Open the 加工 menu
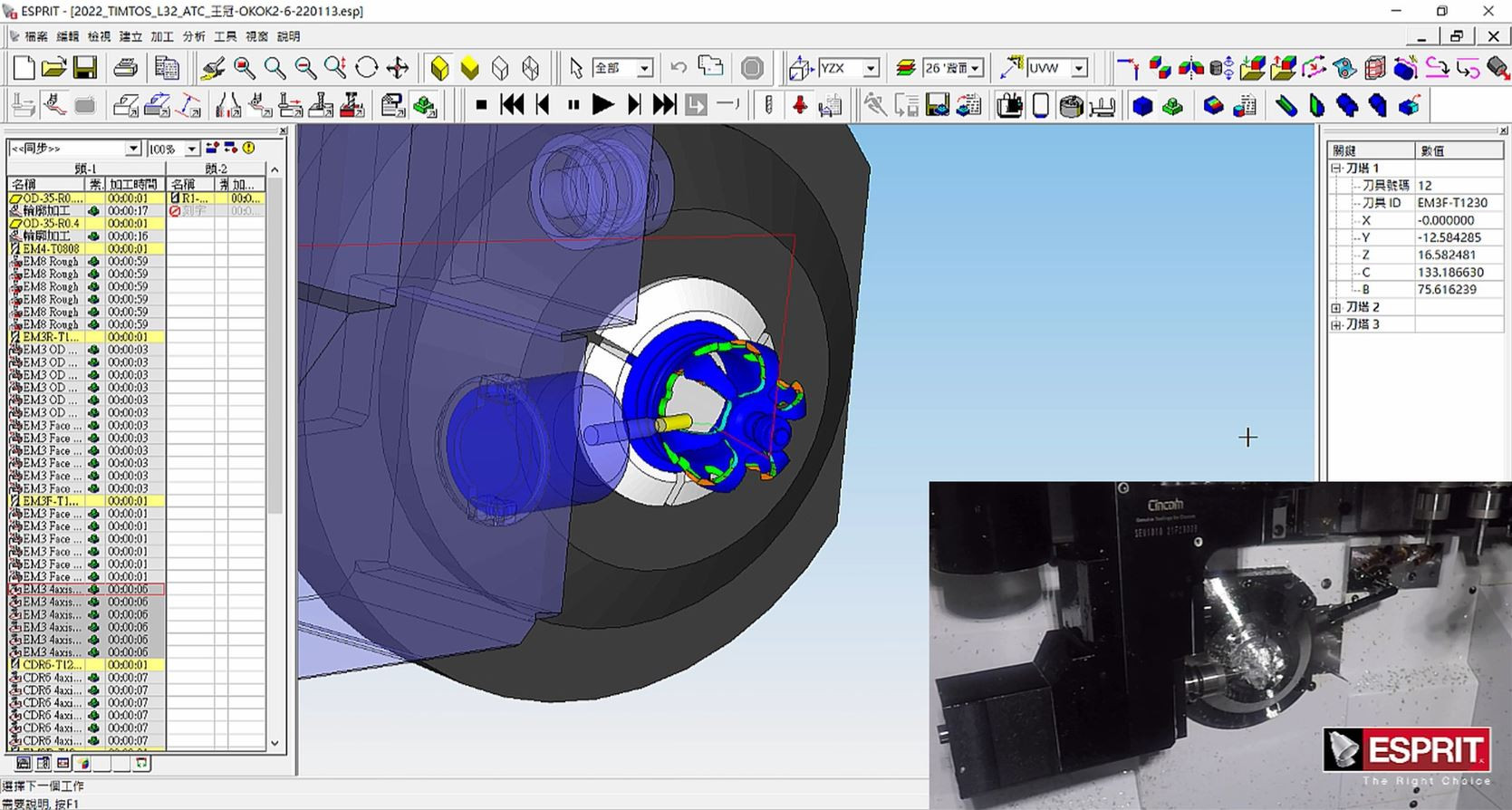The image size is (1512, 810). [x=161, y=36]
